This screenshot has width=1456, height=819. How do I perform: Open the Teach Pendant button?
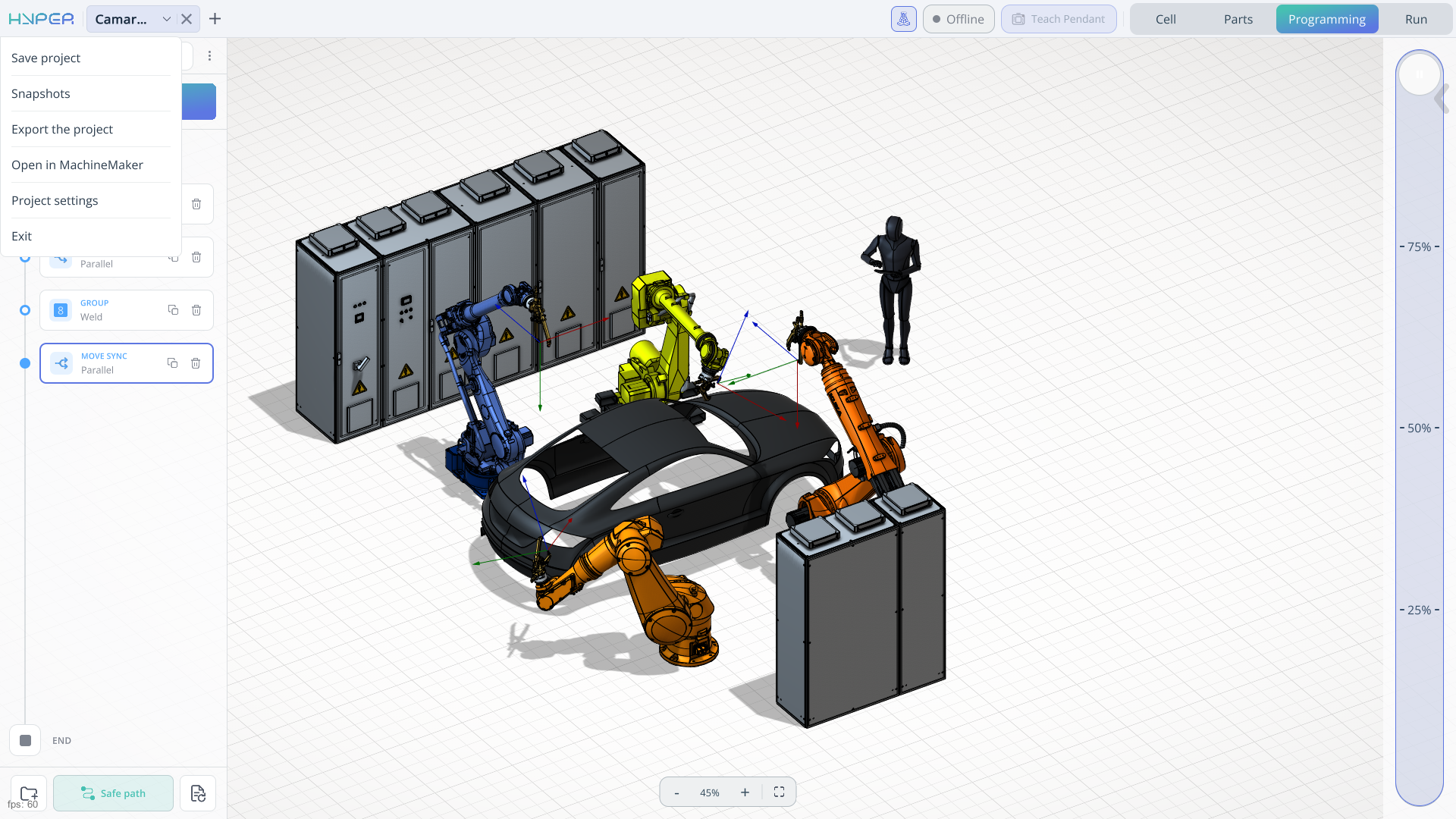click(1059, 19)
